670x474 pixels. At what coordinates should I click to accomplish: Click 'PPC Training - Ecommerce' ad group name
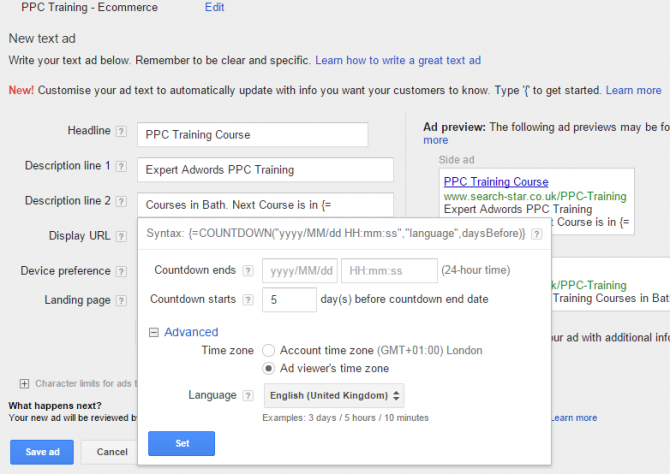[89, 7]
